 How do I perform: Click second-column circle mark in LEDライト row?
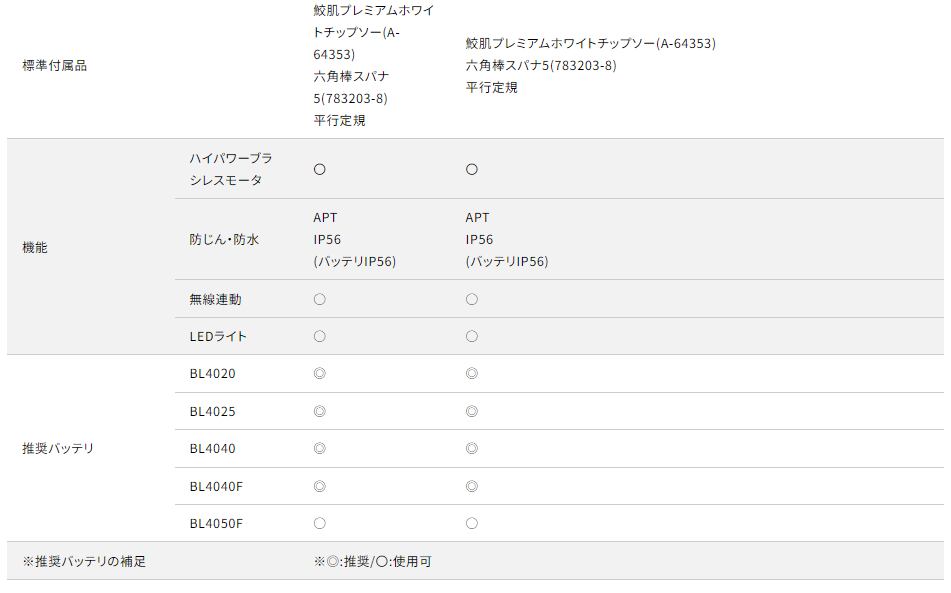click(x=471, y=336)
